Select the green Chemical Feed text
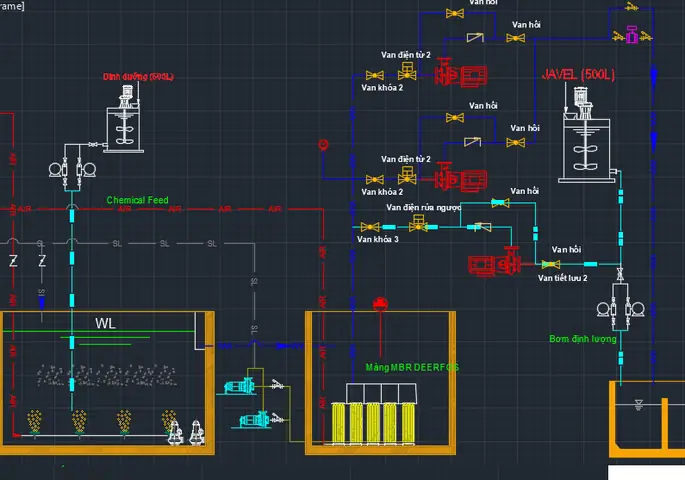 (x=137, y=200)
